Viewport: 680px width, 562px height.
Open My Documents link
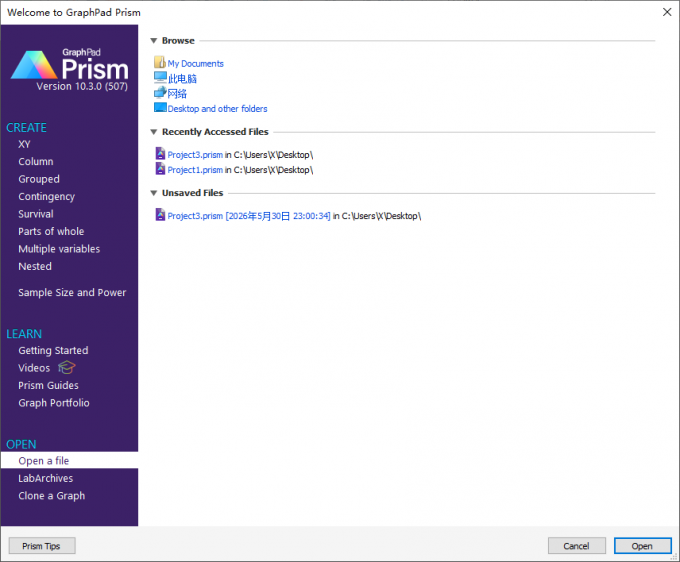[x=196, y=64]
